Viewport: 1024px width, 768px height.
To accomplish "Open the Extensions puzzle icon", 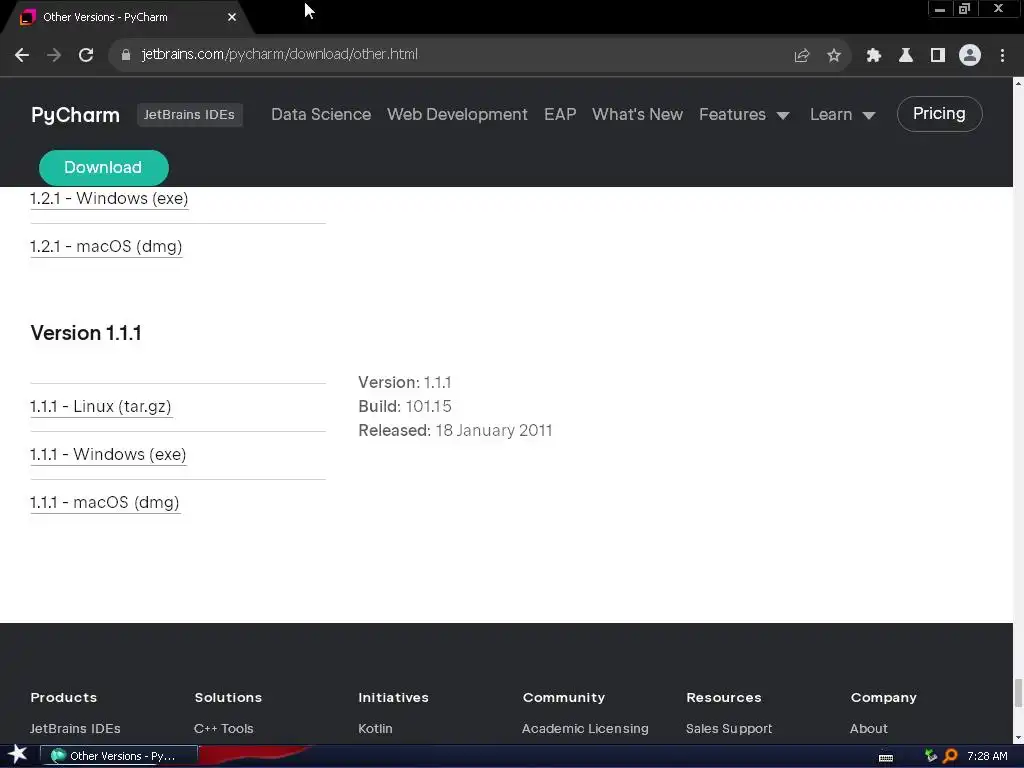I will point(874,56).
